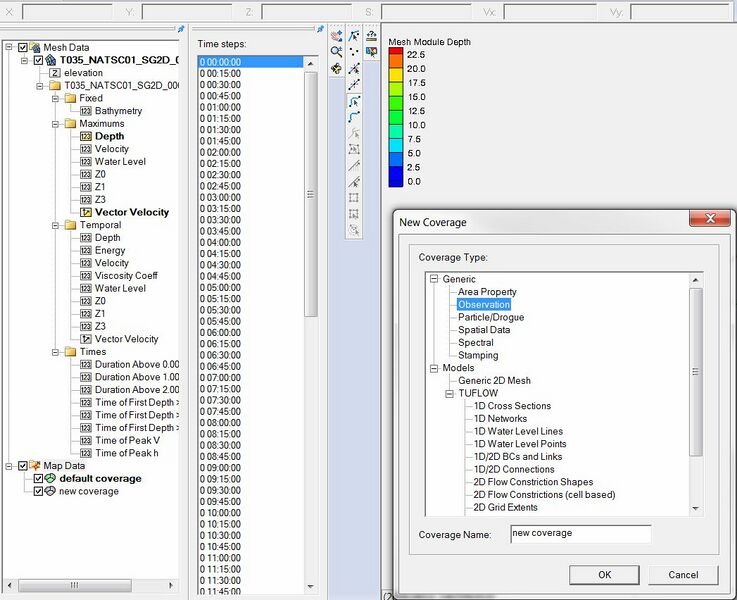The height and width of the screenshot is (600, 737).
Task: Click the Map Data module icon
Action: (x=35, y=466)
